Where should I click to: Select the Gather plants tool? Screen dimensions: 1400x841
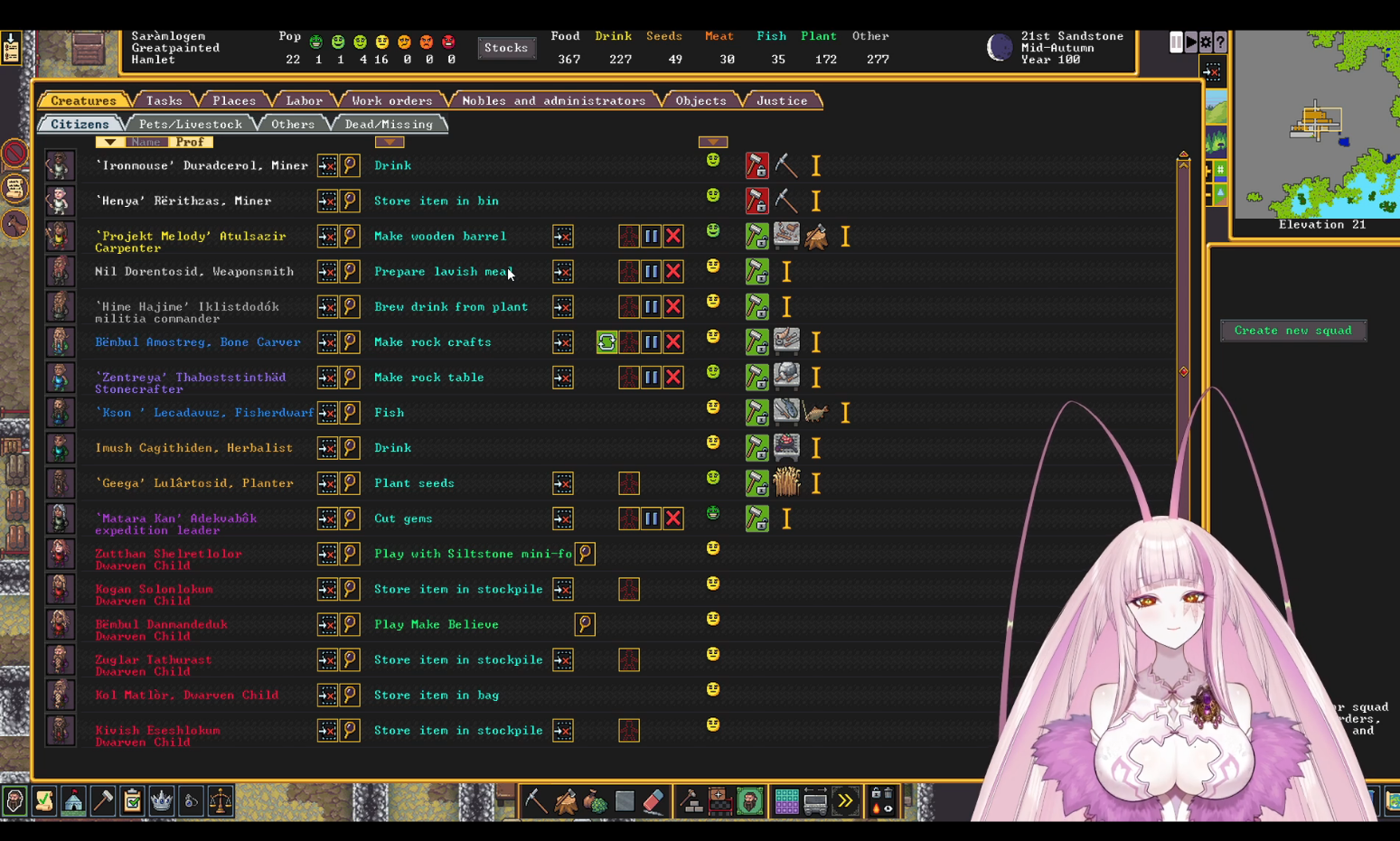(596, 800)
